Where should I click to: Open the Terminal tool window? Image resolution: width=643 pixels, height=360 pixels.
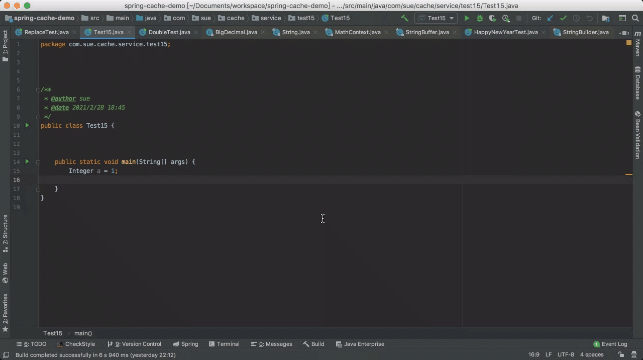[224, 344]
